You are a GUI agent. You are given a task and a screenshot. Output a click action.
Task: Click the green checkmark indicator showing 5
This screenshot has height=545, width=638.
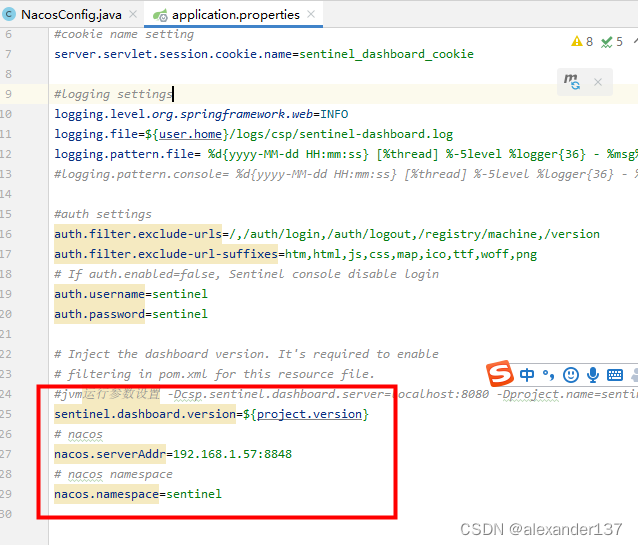click(x=612, y=42)
